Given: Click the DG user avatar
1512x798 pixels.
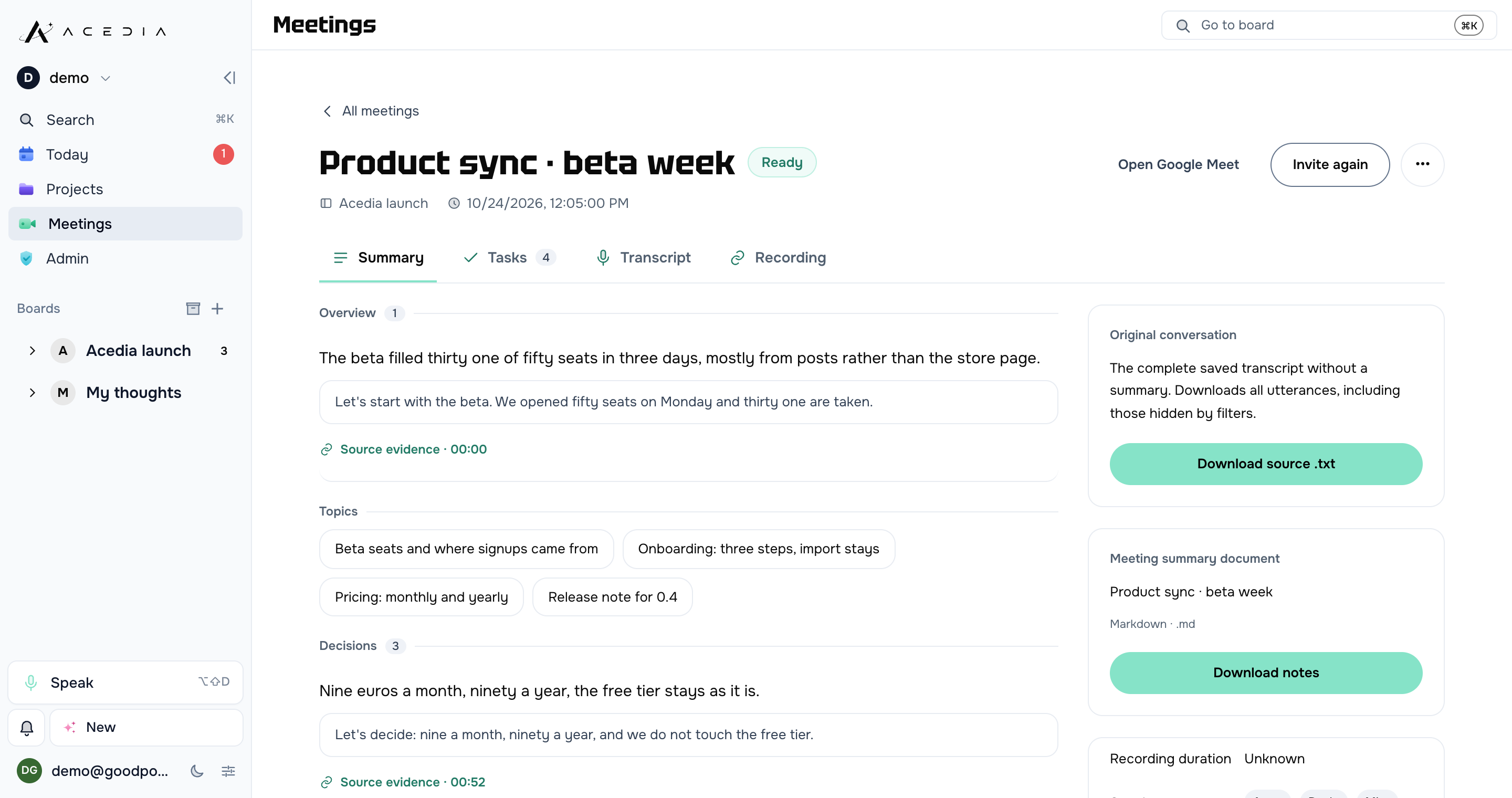Looking at the screenshot, I should (x=29, y=770).
